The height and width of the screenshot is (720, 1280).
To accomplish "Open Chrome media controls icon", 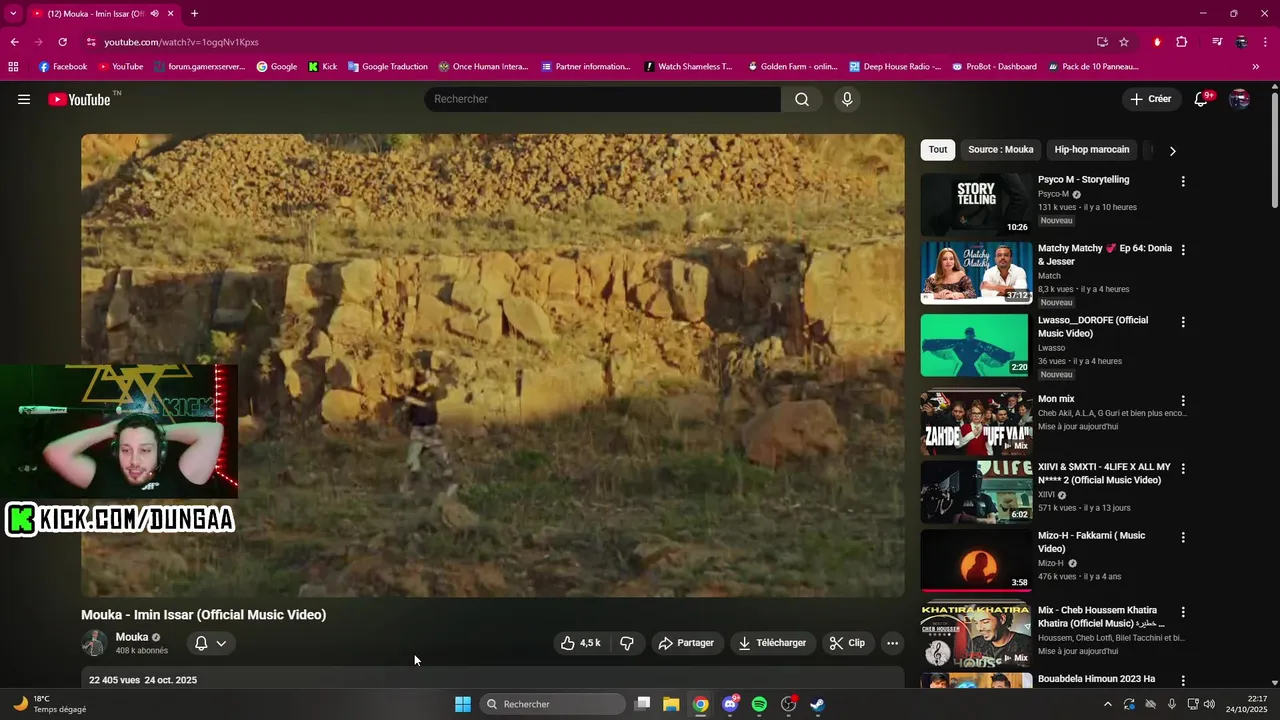I will (1217, 42).
